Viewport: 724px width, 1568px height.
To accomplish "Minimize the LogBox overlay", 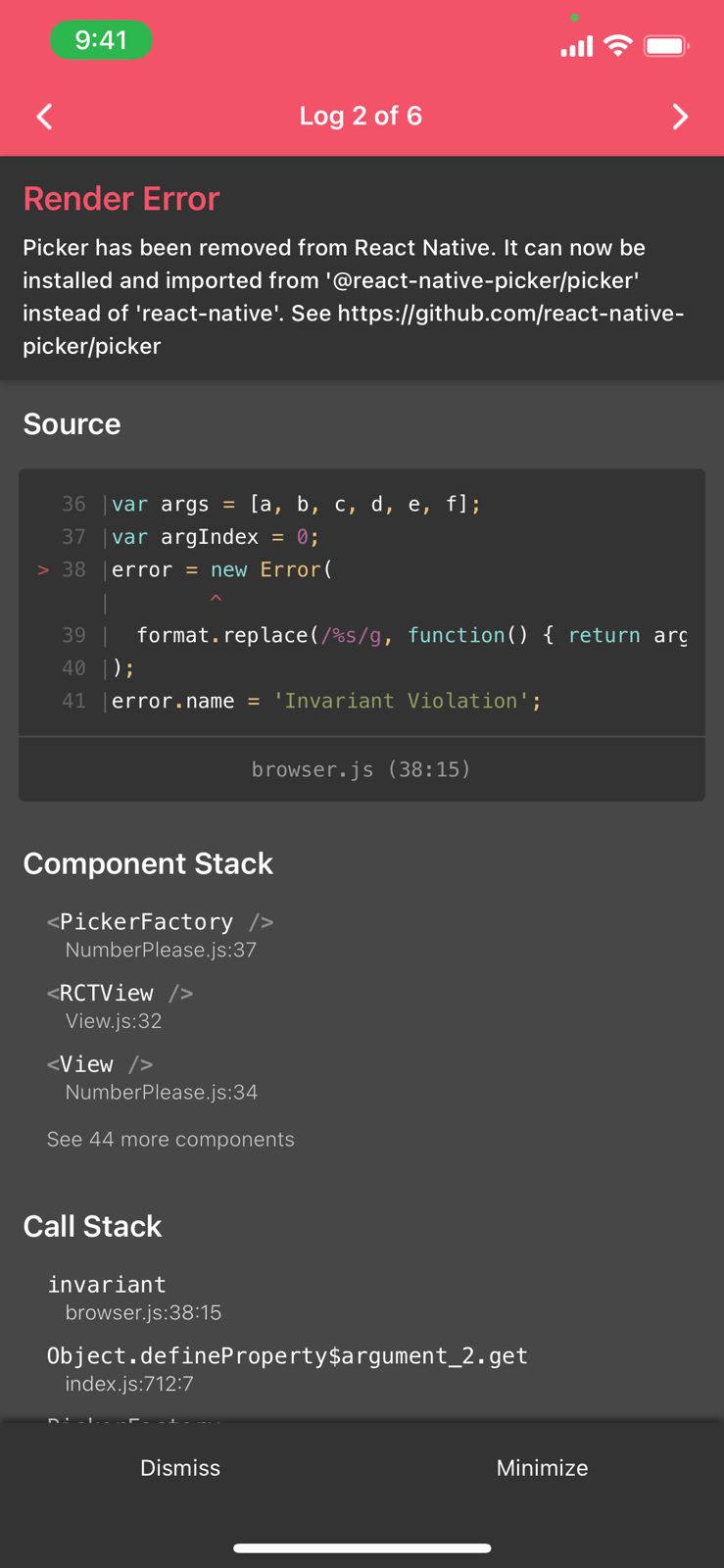I will (542, 1467).
